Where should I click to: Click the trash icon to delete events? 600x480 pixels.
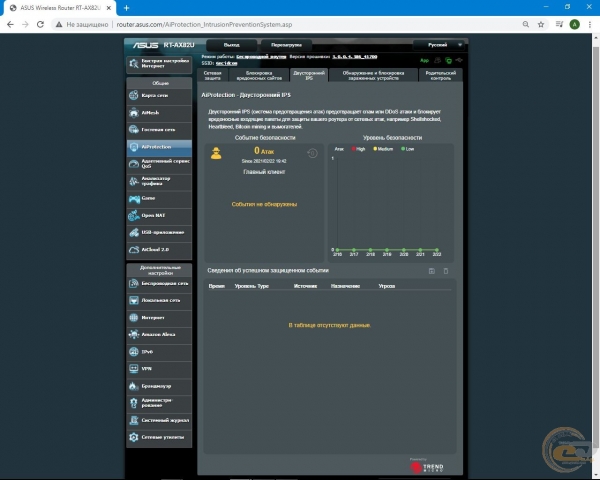(x=446, y=271)
